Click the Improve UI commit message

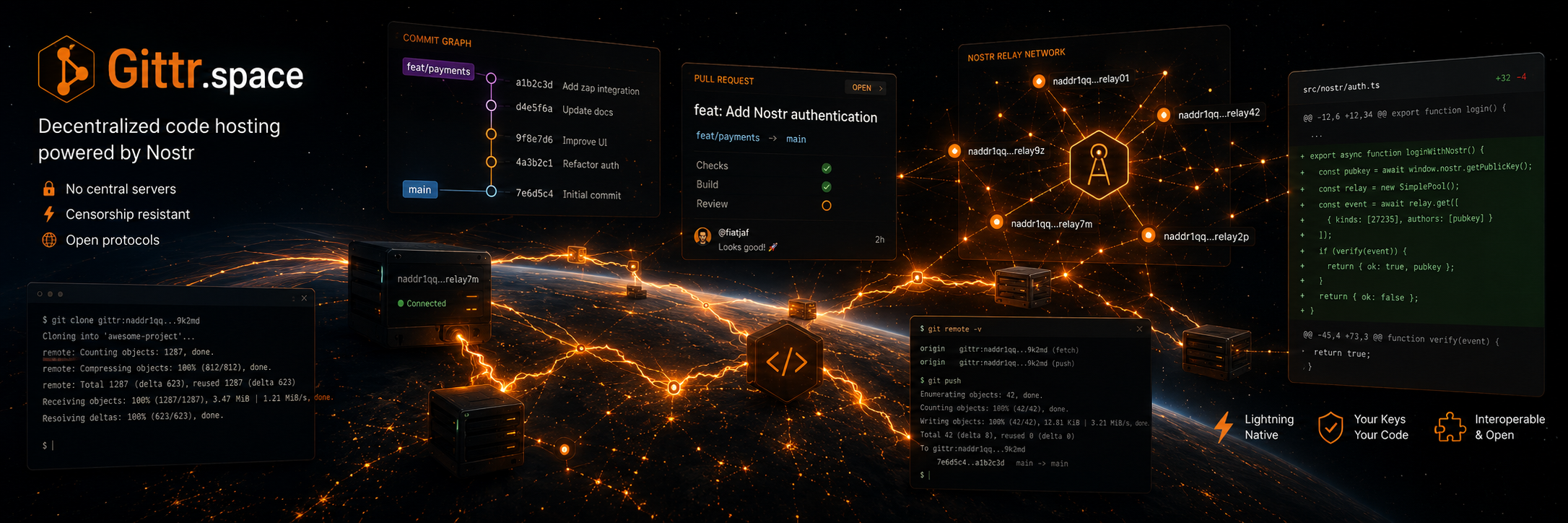[585, 141]
